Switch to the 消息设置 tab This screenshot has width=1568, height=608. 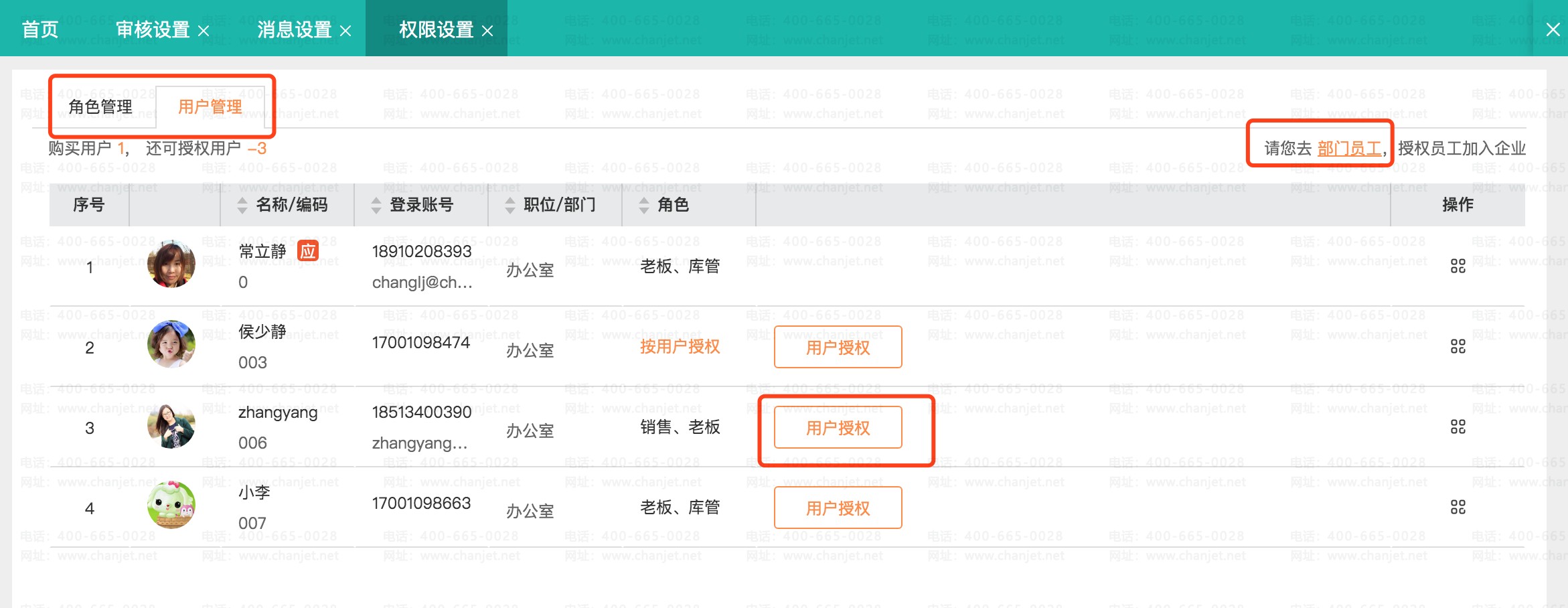295,29
